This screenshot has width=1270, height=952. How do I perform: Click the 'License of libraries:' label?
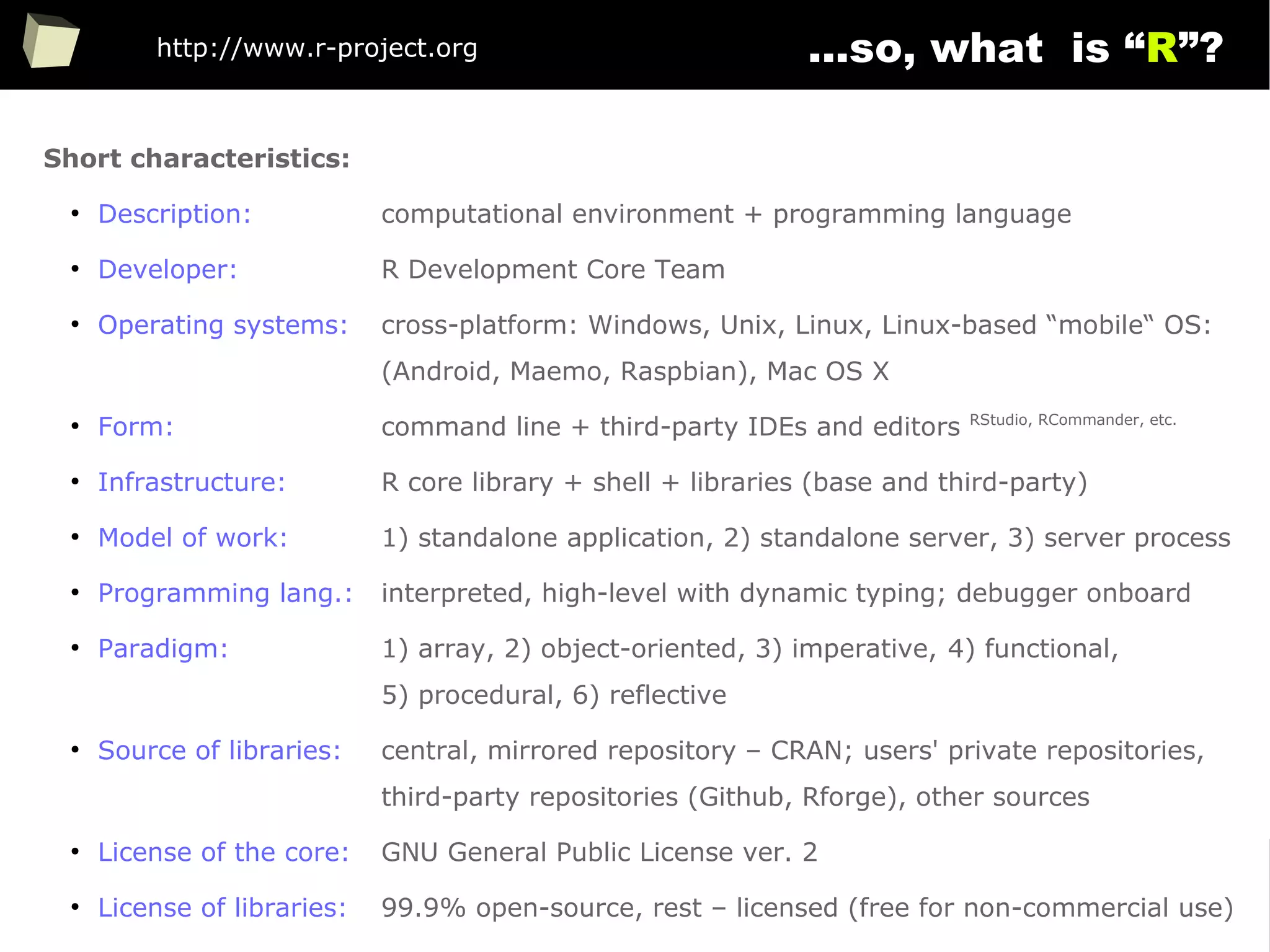(x=222, y=908)
